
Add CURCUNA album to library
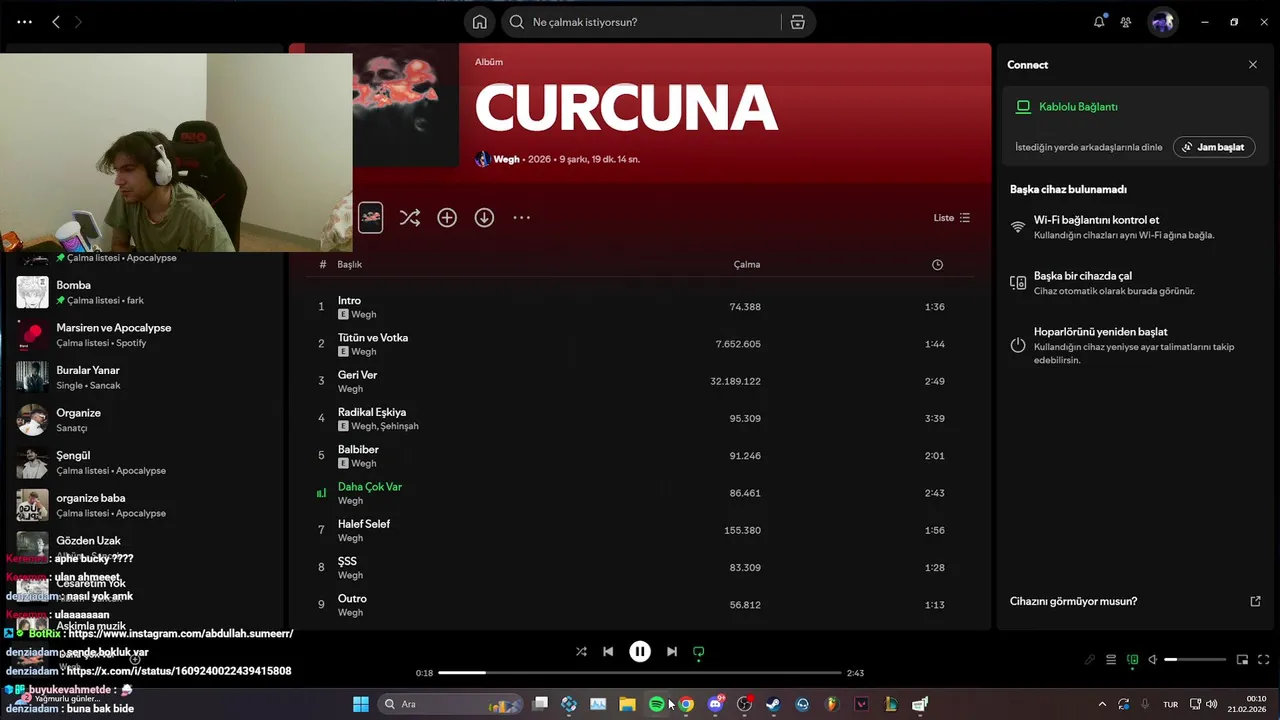447,217
